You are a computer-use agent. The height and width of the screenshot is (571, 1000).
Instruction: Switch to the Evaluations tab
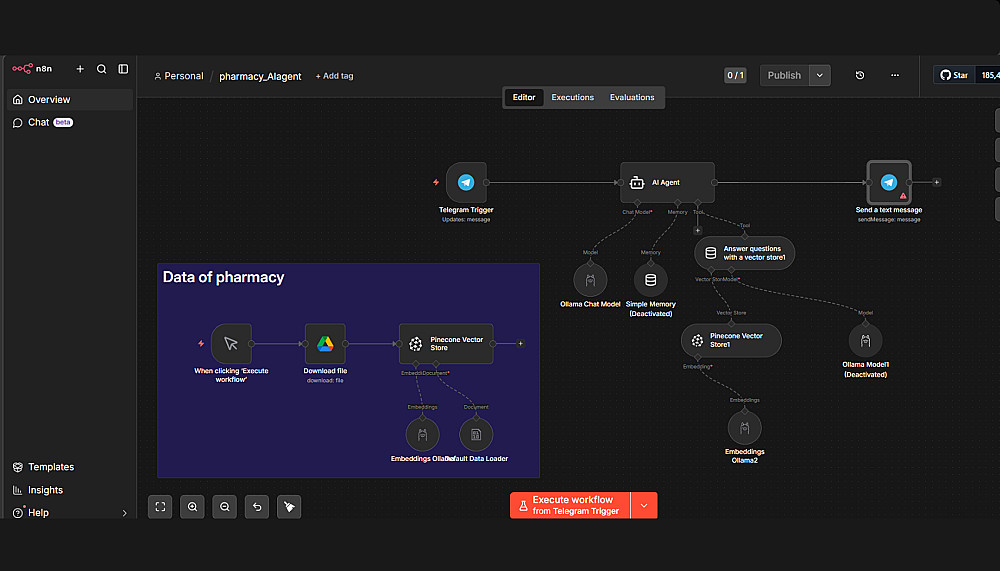point(632,98)
